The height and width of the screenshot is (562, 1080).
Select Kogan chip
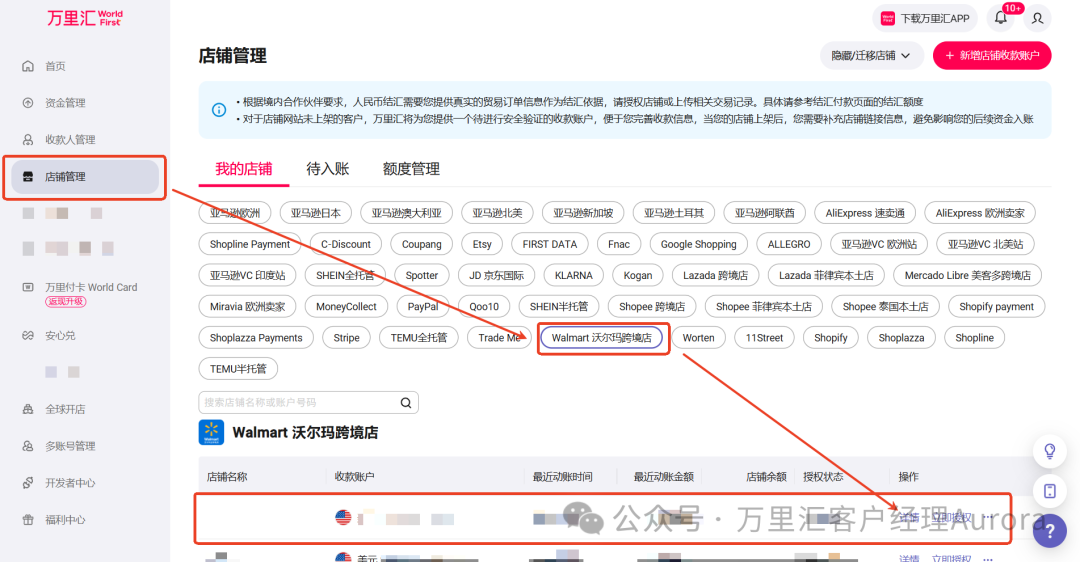point(638,275)
